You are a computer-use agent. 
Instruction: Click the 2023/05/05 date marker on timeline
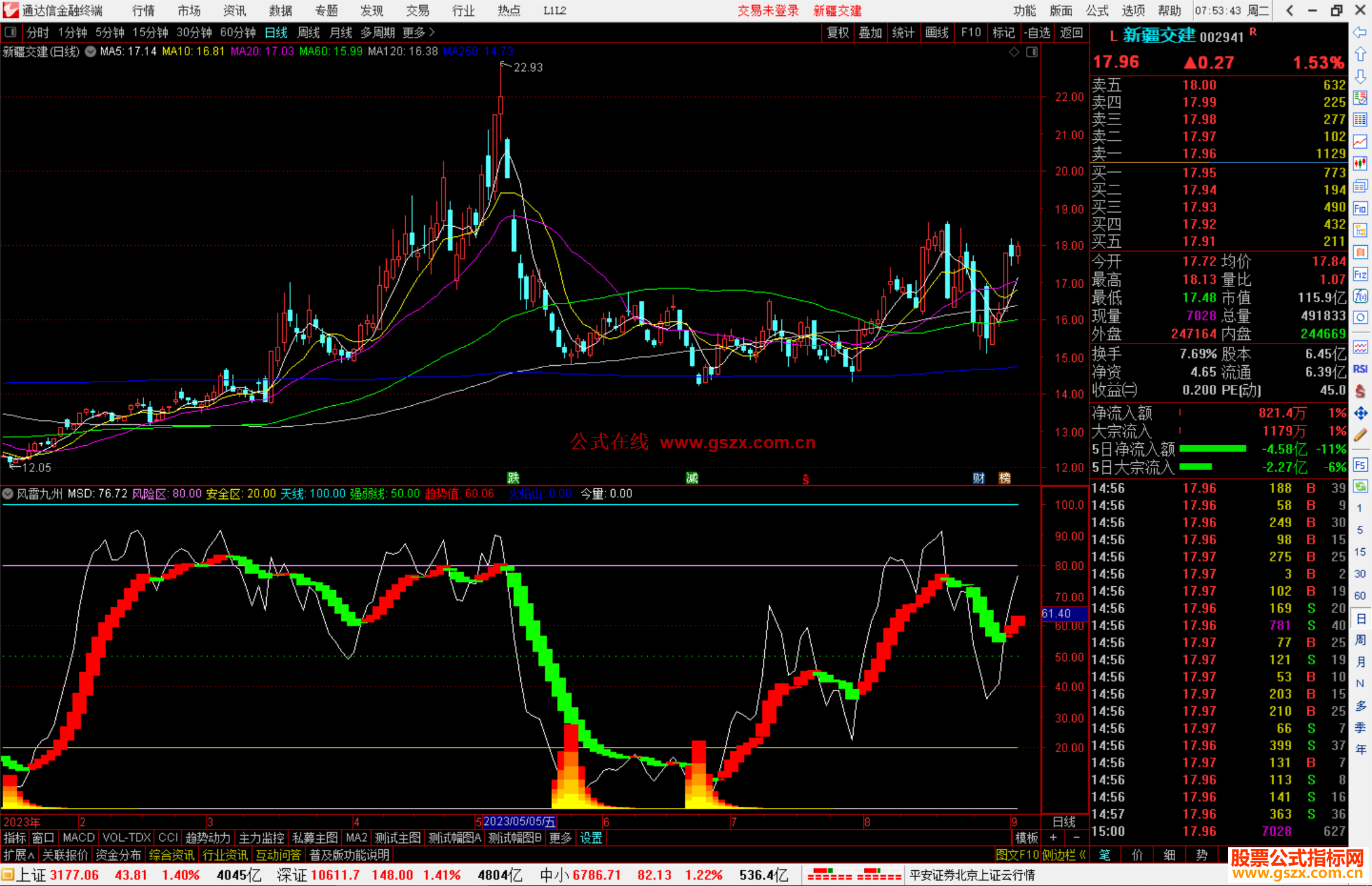point(519,821)
